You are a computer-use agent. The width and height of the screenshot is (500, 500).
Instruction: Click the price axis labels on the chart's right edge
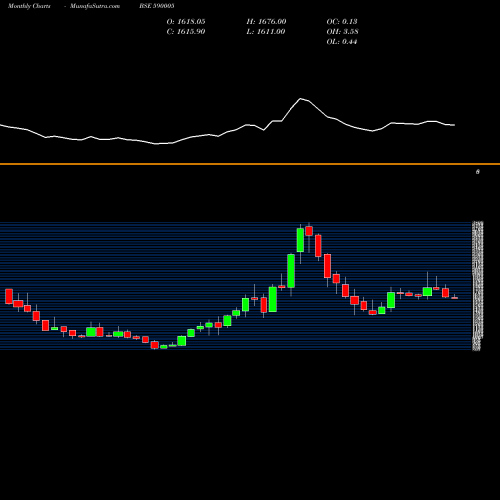477,286
